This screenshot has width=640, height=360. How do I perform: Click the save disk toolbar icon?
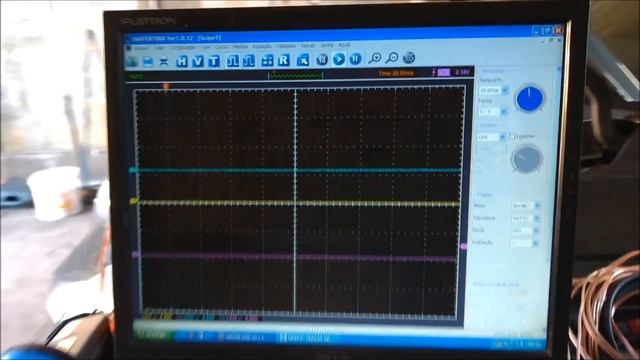(x=148, y=62)
